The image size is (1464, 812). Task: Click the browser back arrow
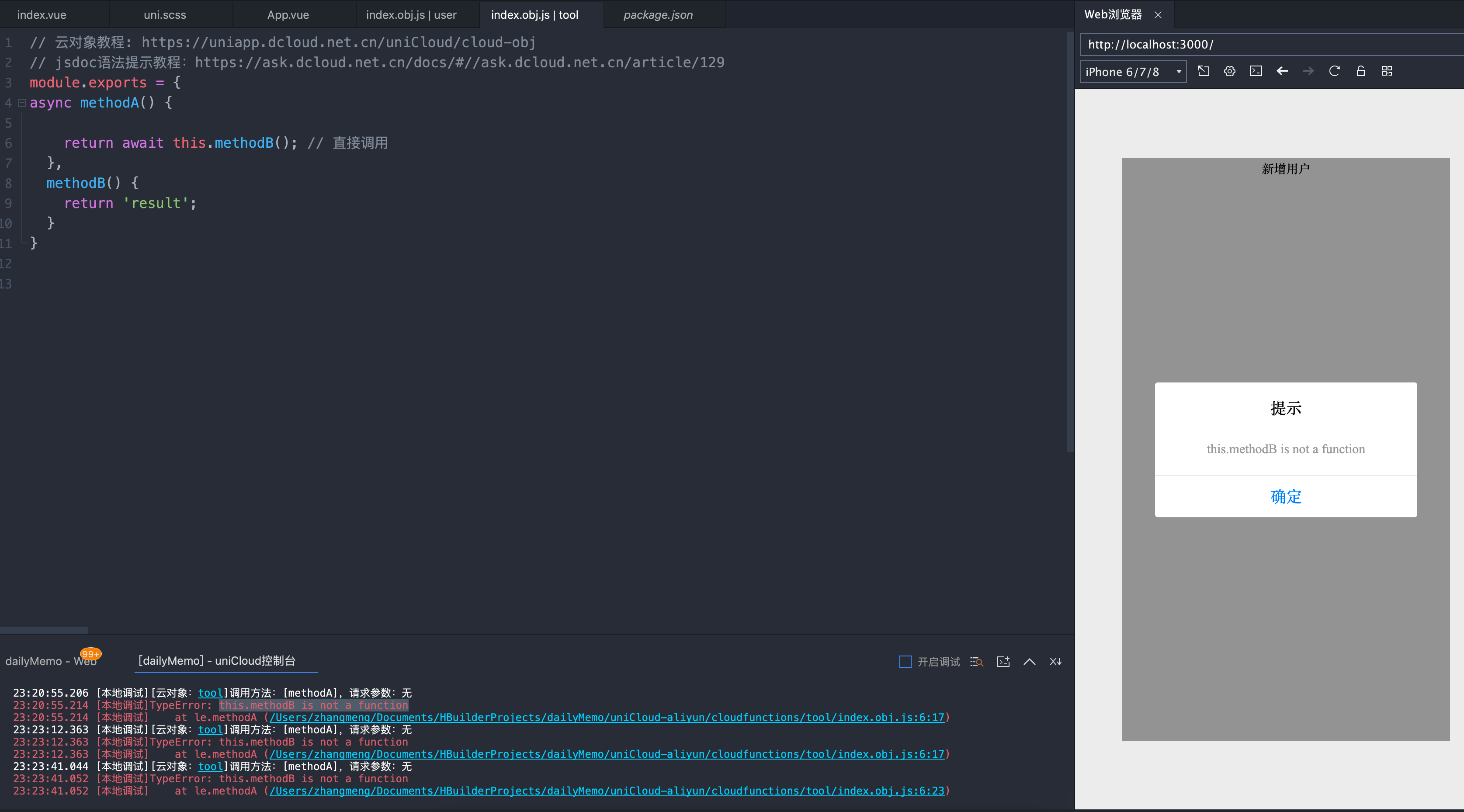[1282, 71]
